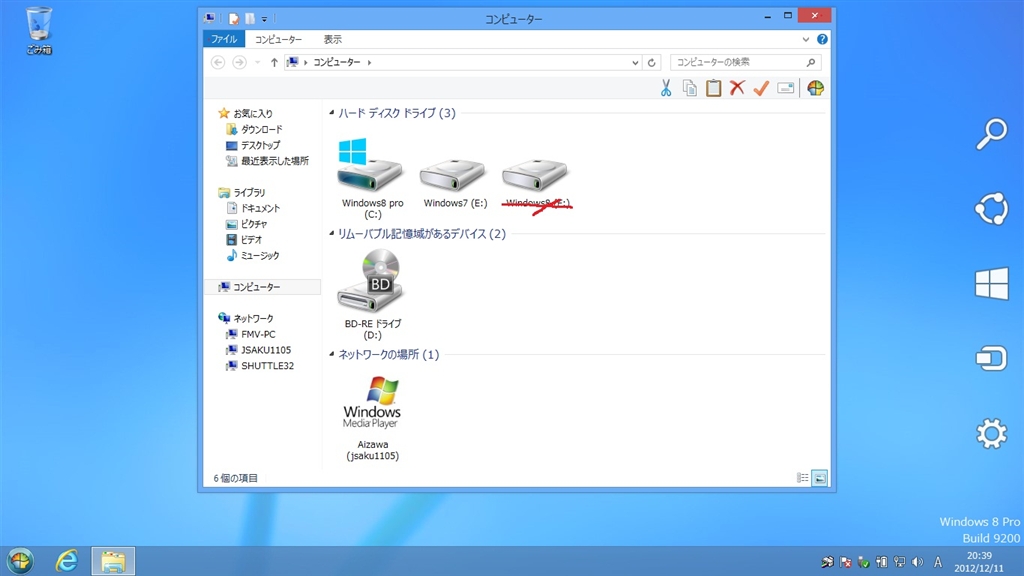The image size is (1024, 576).
Task: Open the Search charm magnifier
Action: click(991, 134)
